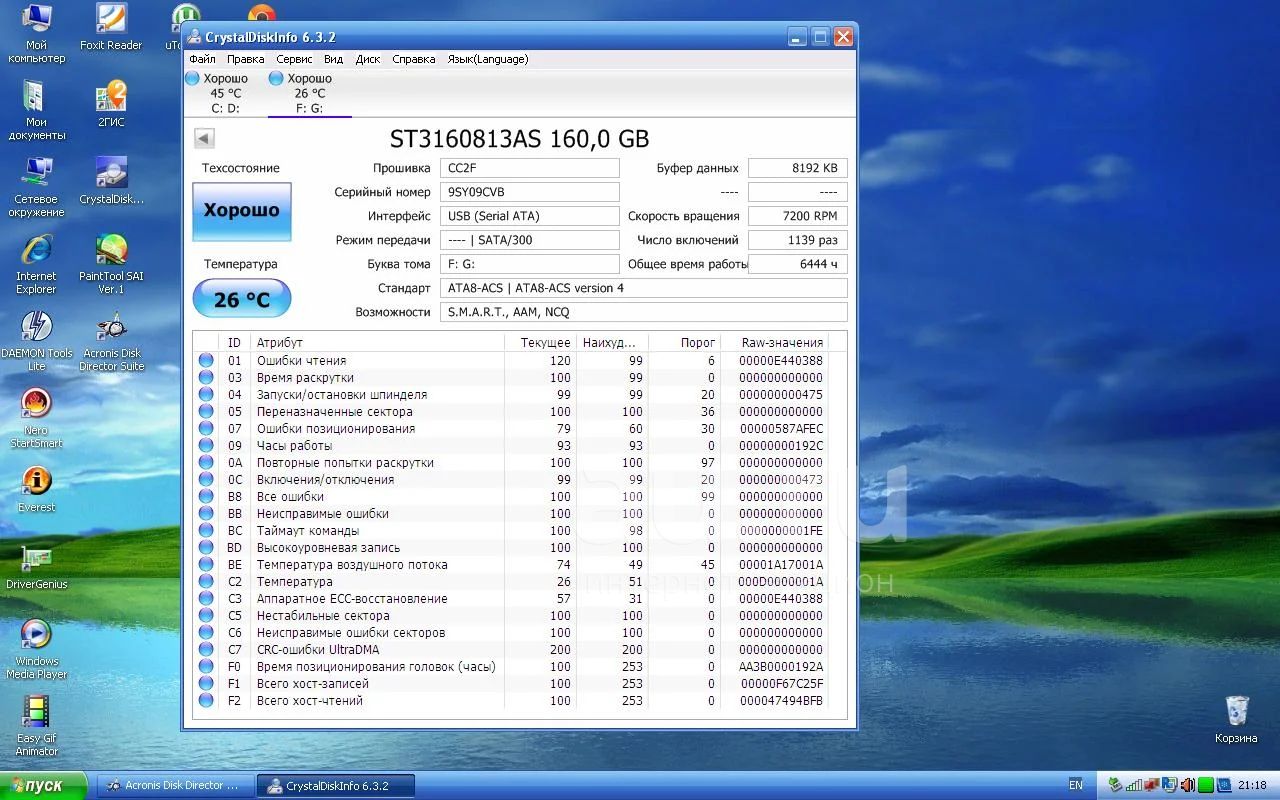
Task: Open the Правка menu
Action: tap(245, 59)
